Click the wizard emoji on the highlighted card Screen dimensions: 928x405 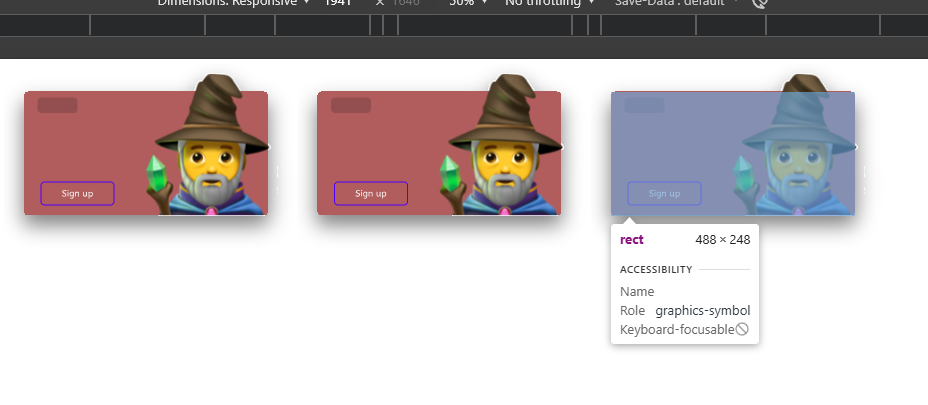[795, 144]
